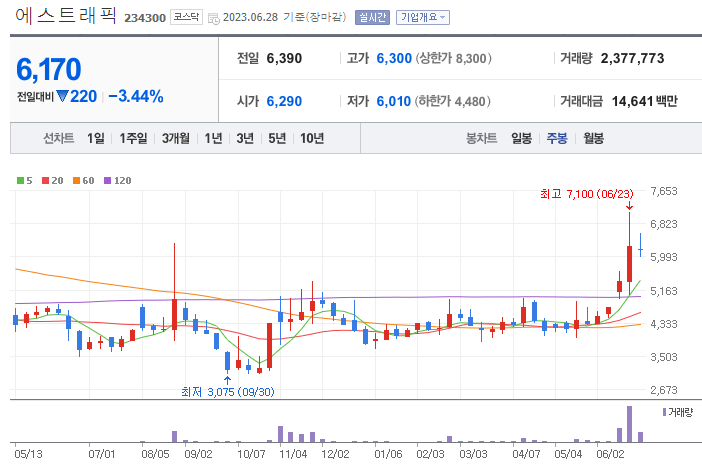
Task: Click the orange 60 moving average swatch
Action: point(76,180)
